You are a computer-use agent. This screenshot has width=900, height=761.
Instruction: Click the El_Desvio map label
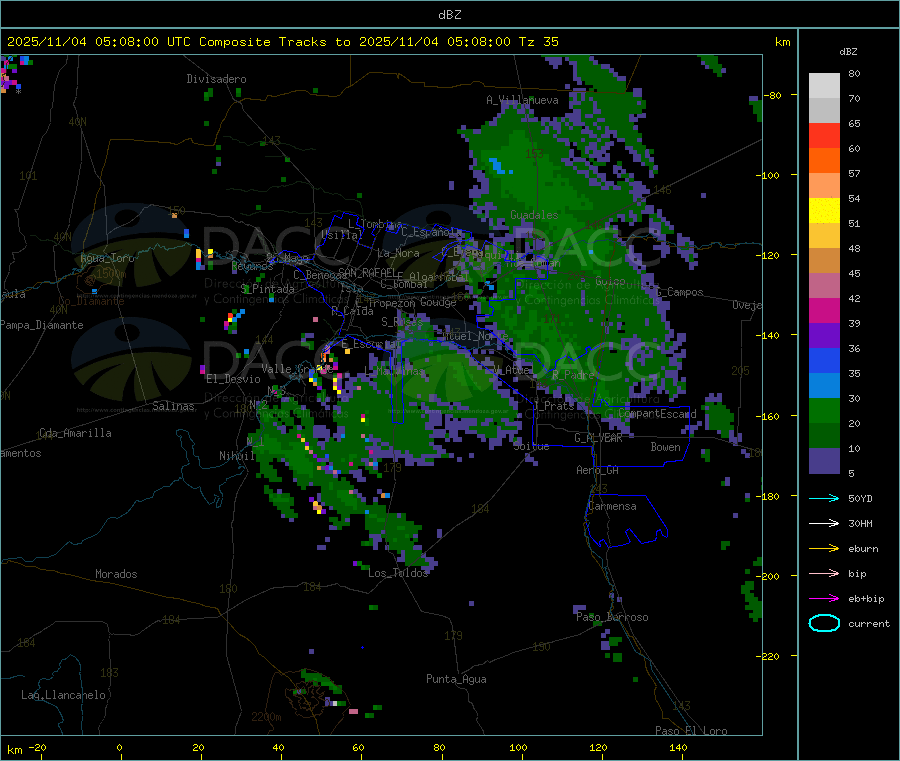click(234, 379)
